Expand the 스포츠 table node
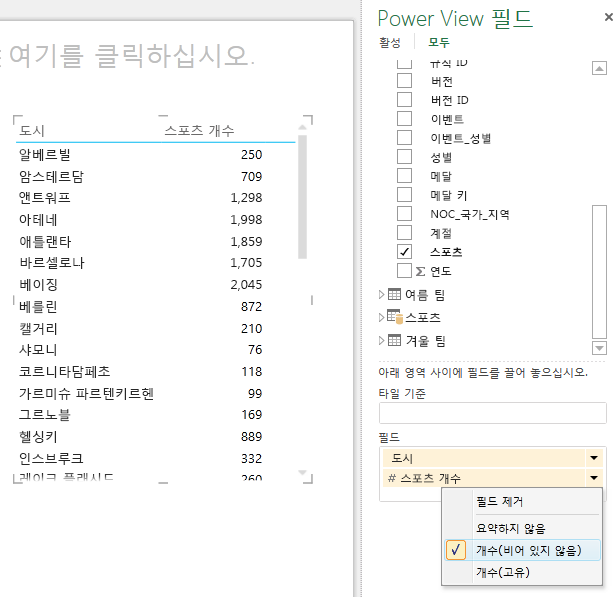615x597 pixels. tap(381, 317)
